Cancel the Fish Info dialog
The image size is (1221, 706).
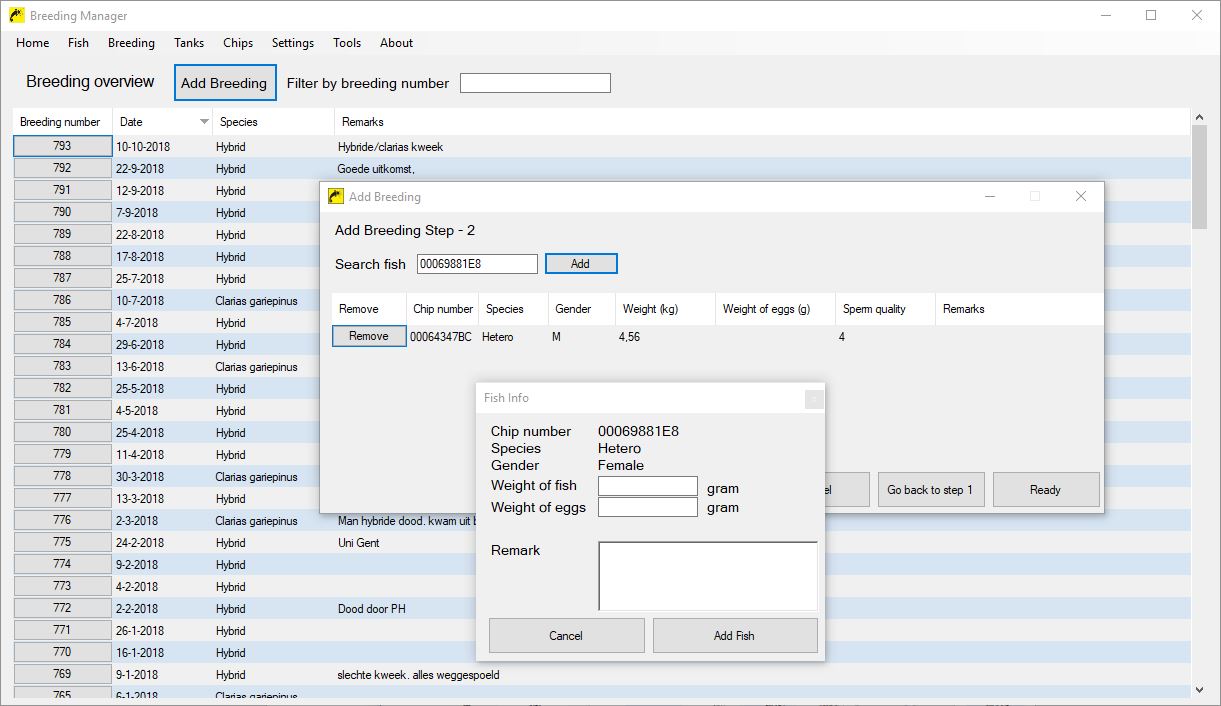(566, 635)
